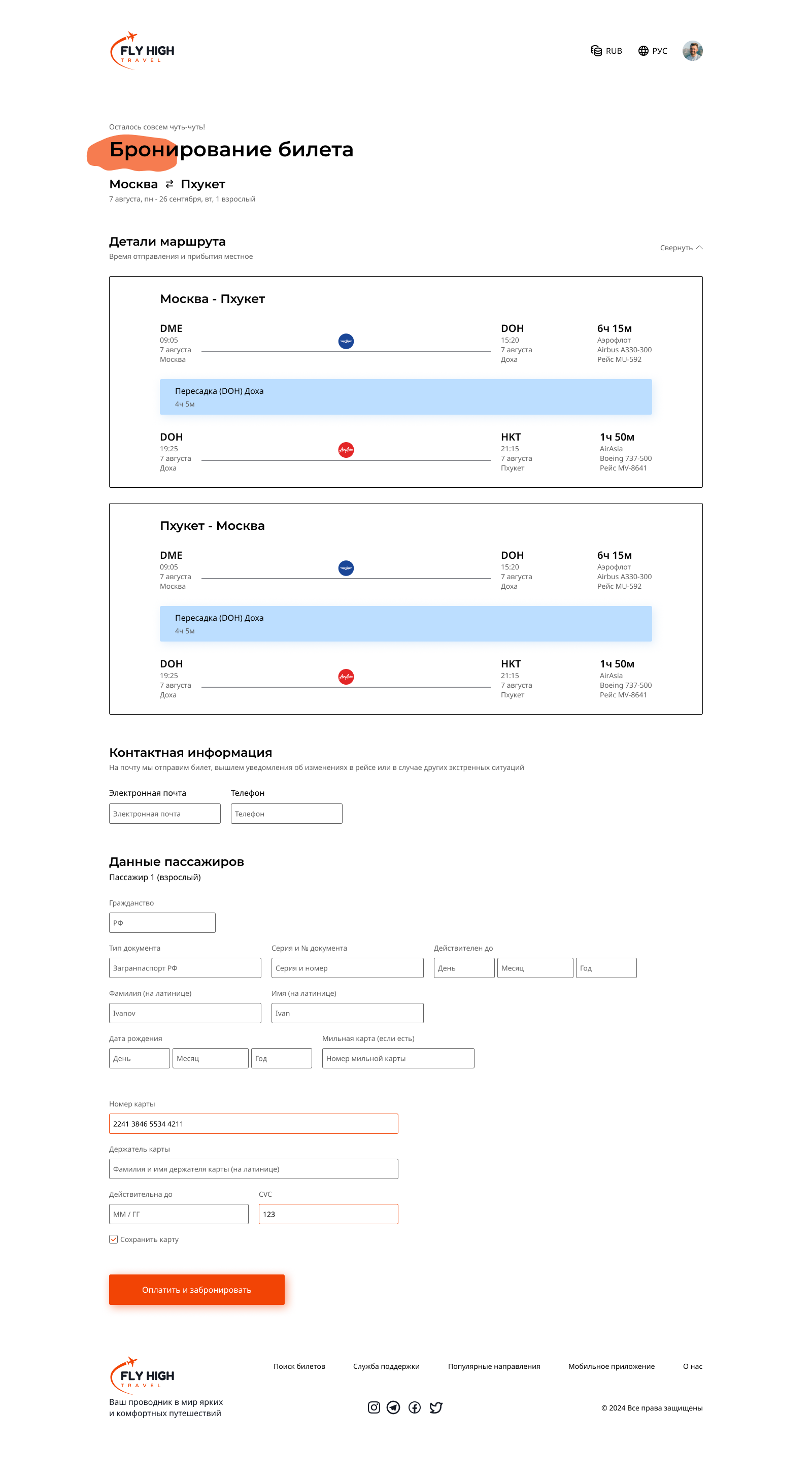812x1479 pixels.
Task: Click AirAsia airline icon in Пхукет - Москва card
Action: [346, 677]
